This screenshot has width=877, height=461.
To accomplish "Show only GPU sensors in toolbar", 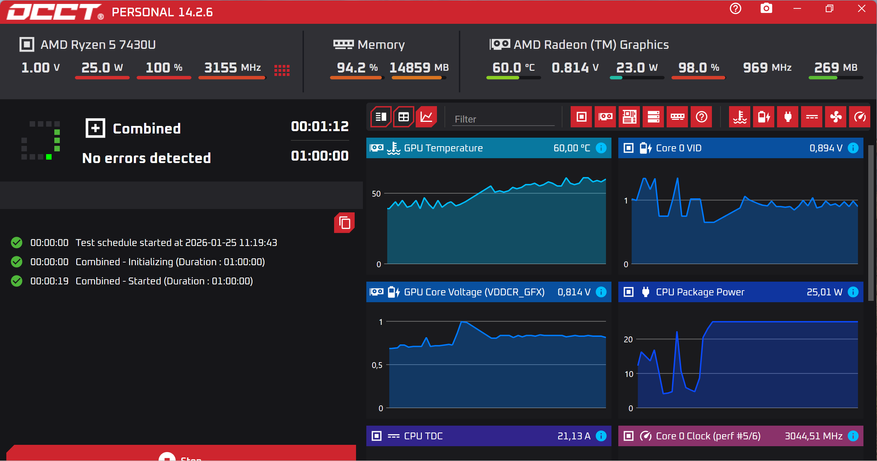I will [605, 117].
